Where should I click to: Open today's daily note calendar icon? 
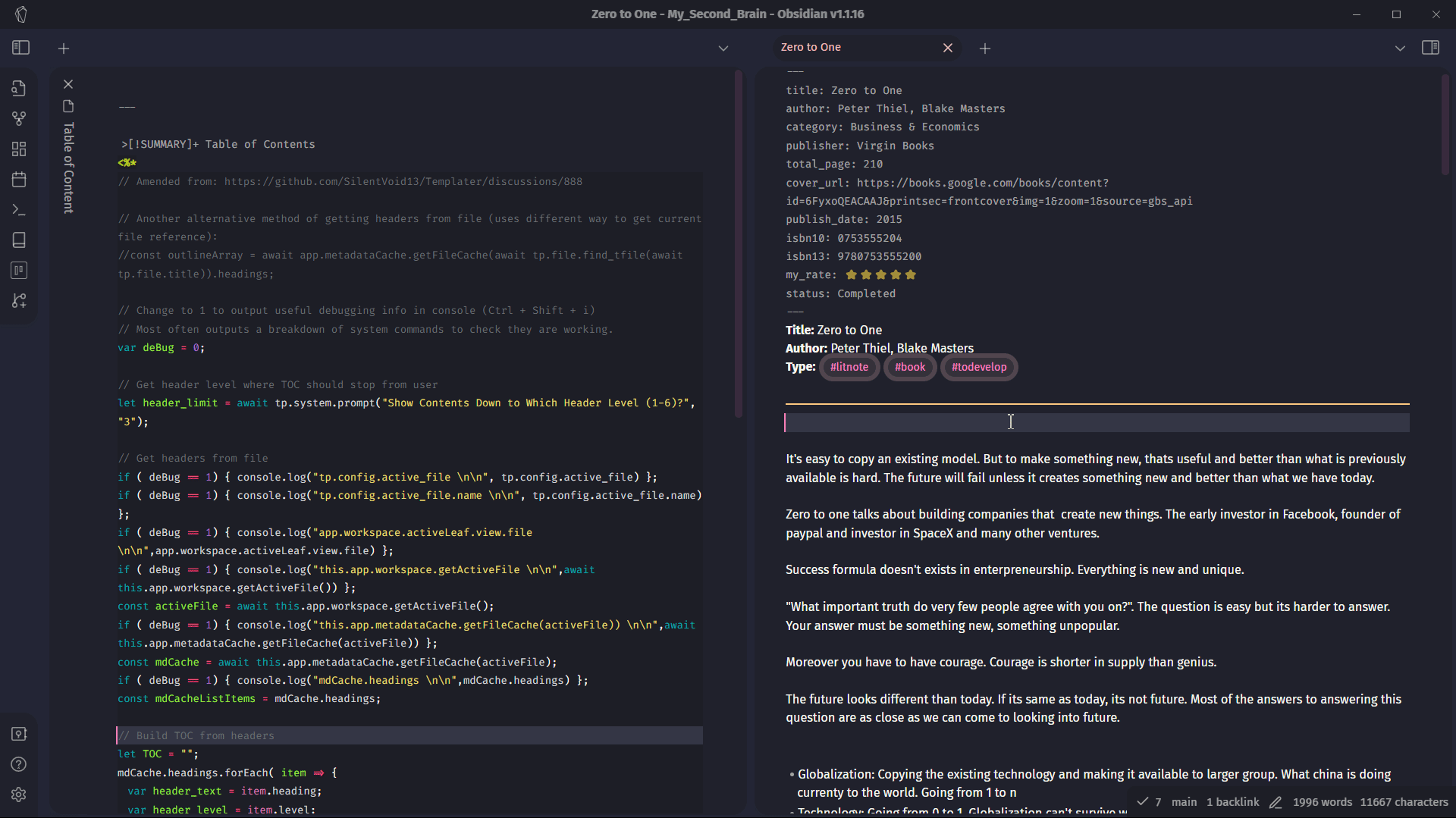point(19,179)
